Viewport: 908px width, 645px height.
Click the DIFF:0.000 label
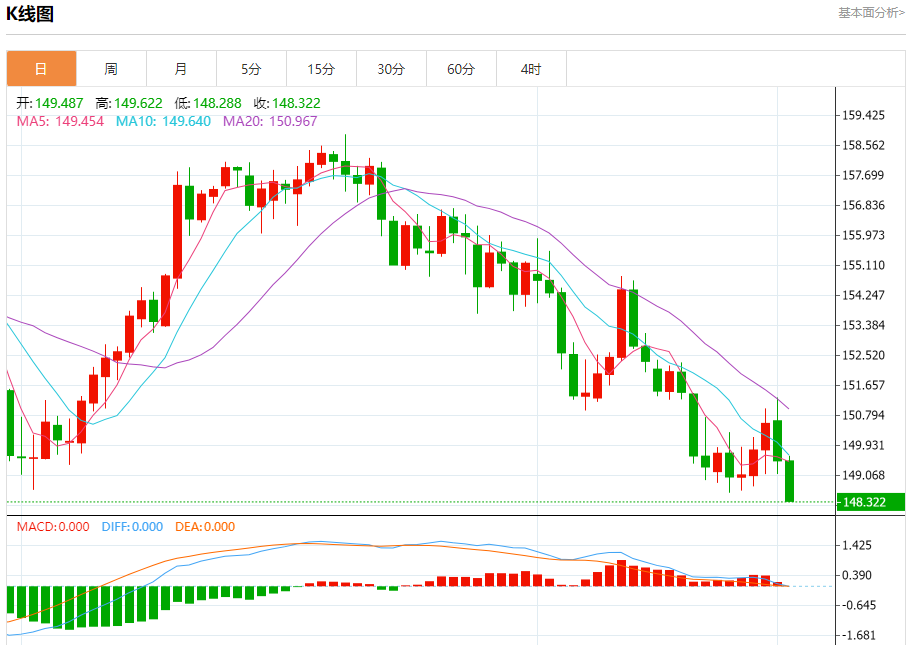(132, 526)
